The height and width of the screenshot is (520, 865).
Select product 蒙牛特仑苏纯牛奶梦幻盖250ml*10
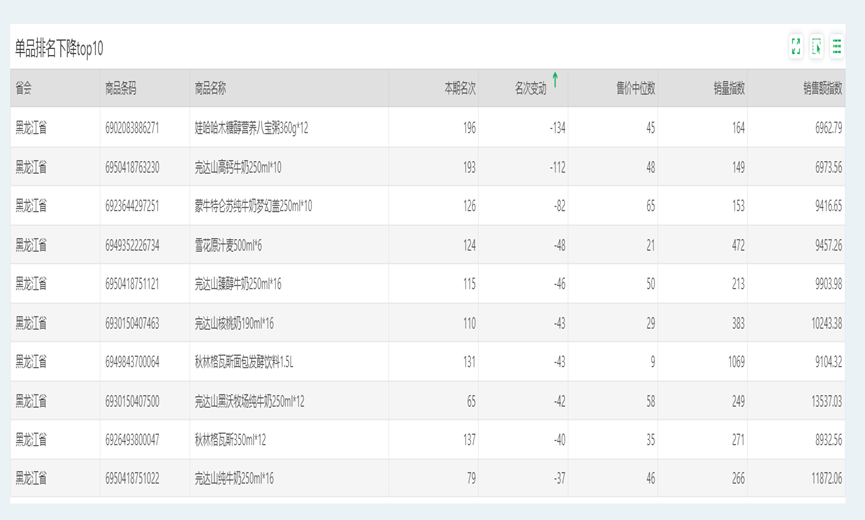click(253, 206)
